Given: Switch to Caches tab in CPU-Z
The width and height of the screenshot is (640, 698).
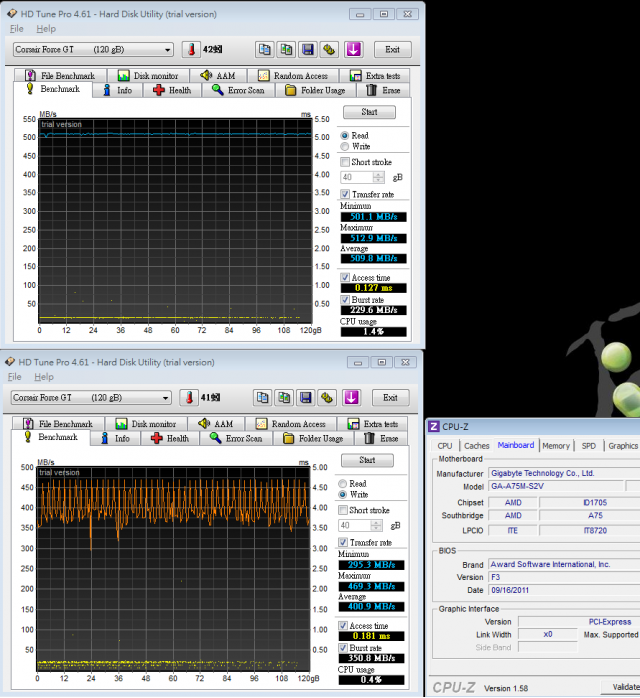Looking at the screenshot, I should [x=476, y=446].
